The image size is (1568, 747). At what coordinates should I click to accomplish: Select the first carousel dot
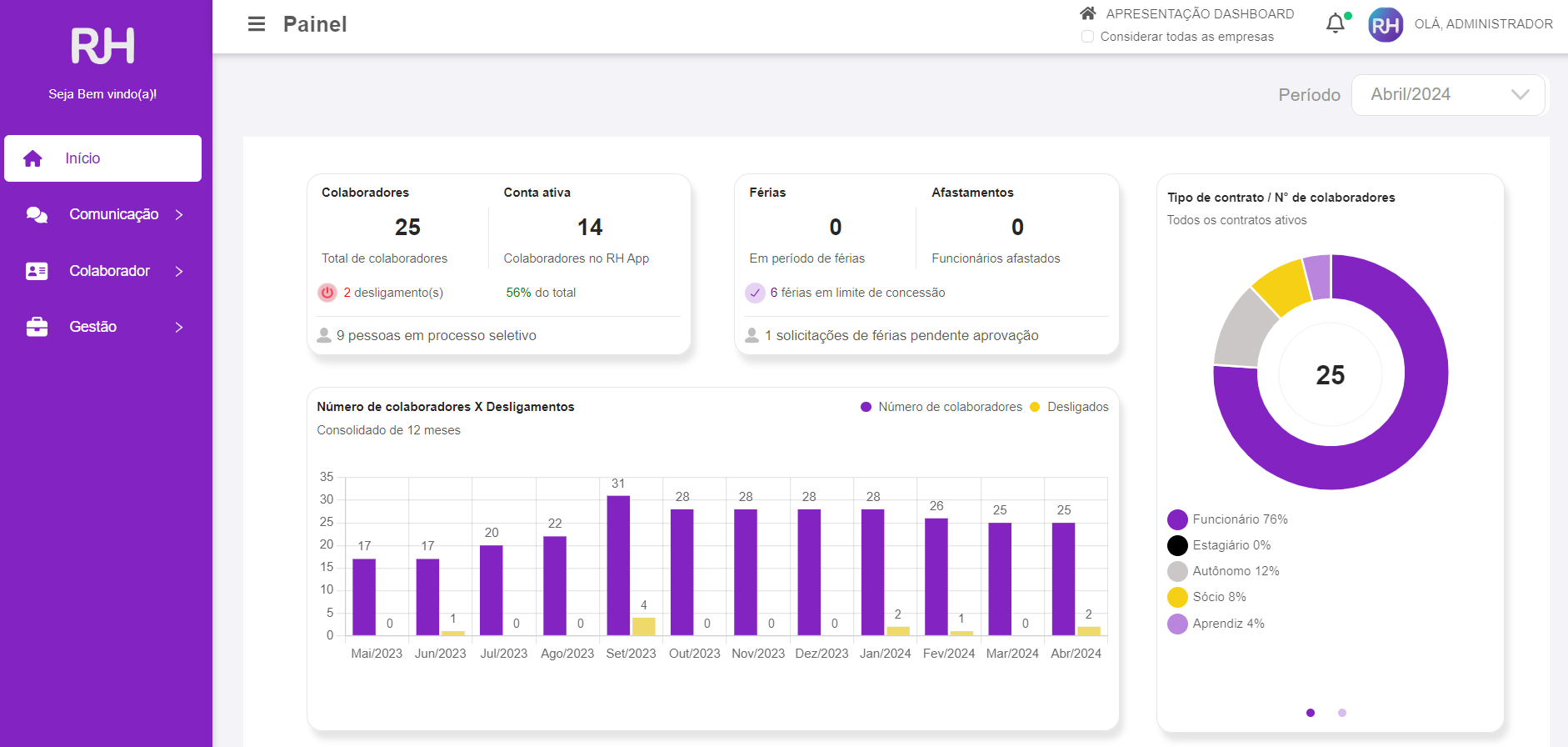point(1311,713)
